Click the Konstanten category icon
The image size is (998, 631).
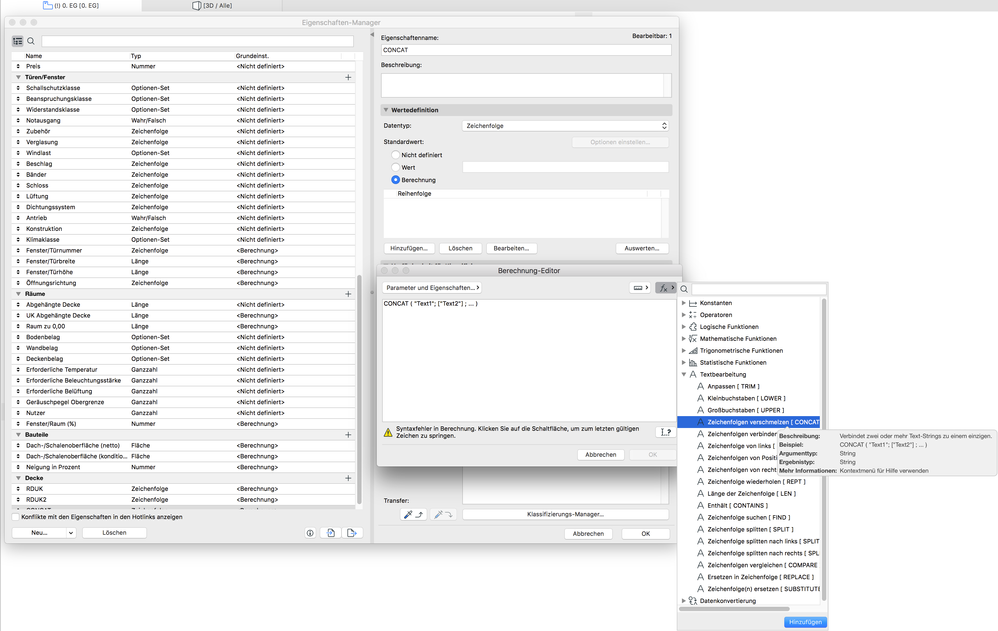click(693, 303)
